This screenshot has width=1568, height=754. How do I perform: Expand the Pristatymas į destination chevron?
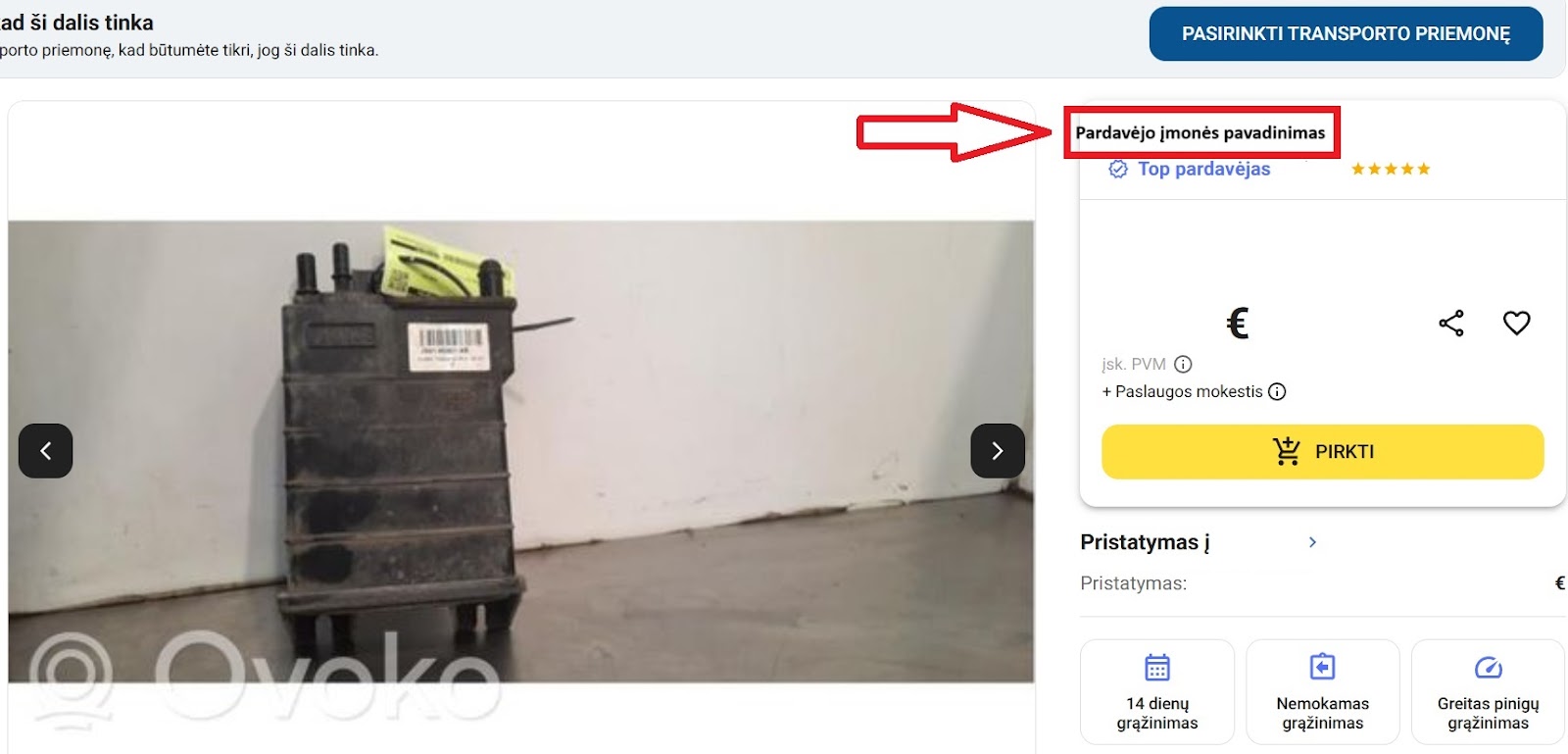1312,542
